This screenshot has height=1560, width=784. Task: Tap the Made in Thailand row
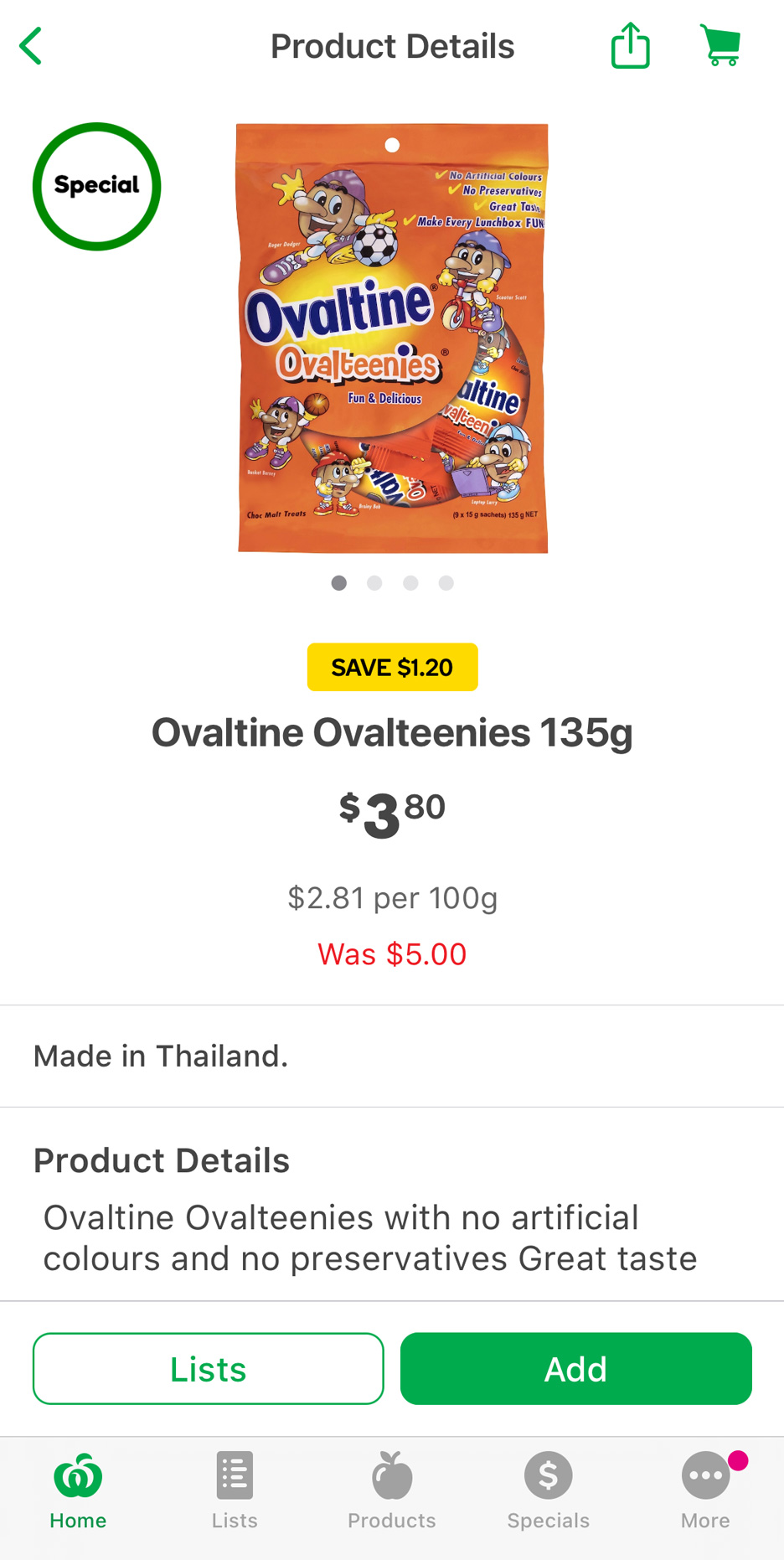392,1056
